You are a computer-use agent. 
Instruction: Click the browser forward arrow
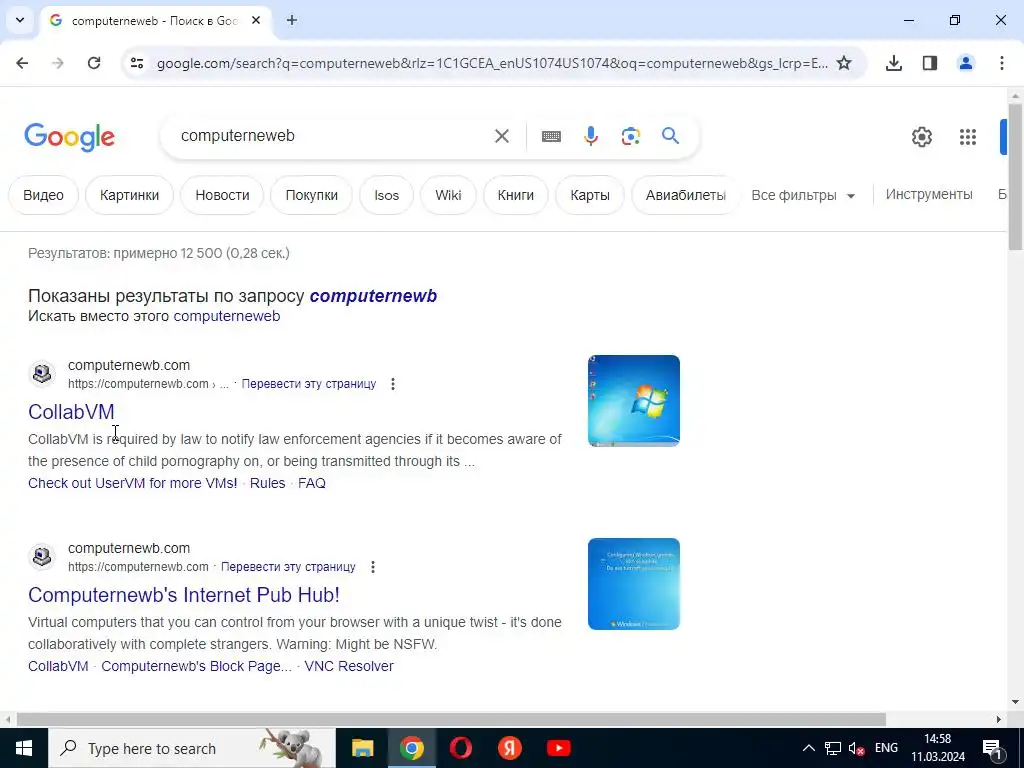pos(58,63)
